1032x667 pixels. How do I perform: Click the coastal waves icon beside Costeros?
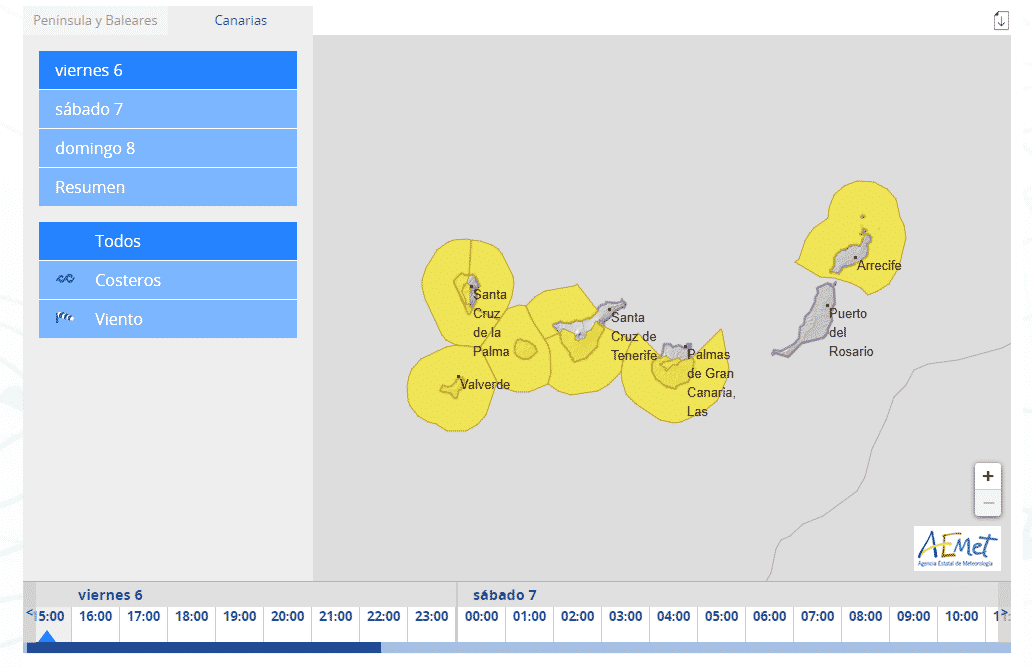coord(65,280)
